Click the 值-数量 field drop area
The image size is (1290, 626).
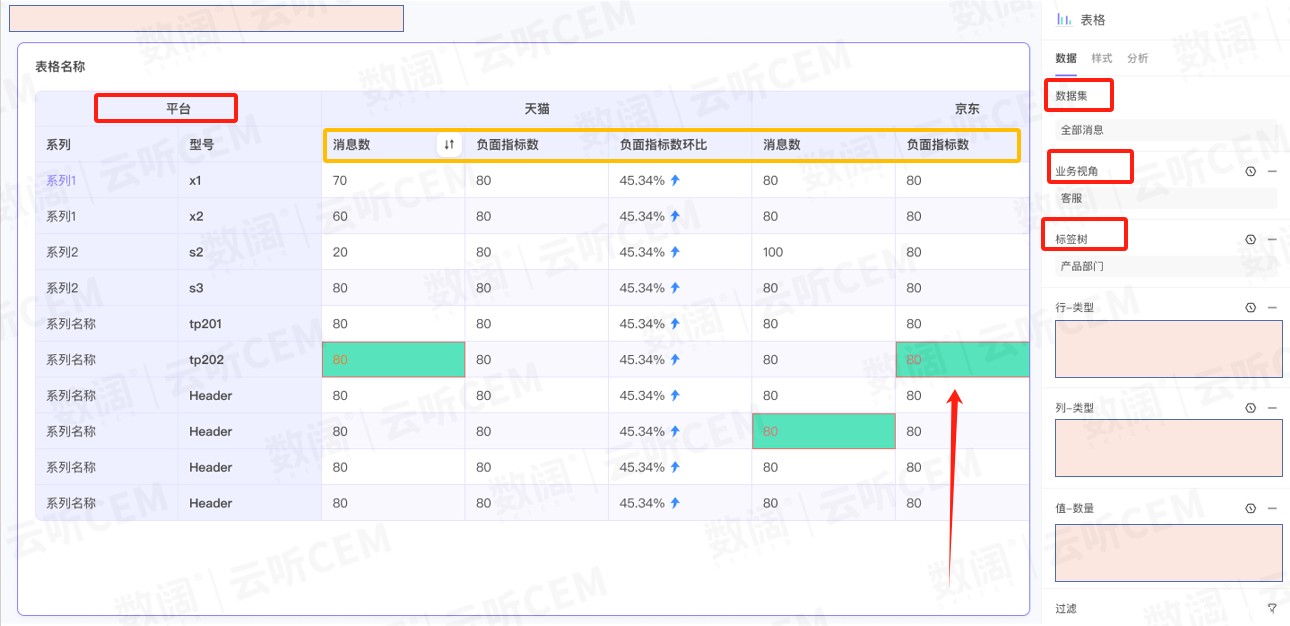tap(1168, 553)
